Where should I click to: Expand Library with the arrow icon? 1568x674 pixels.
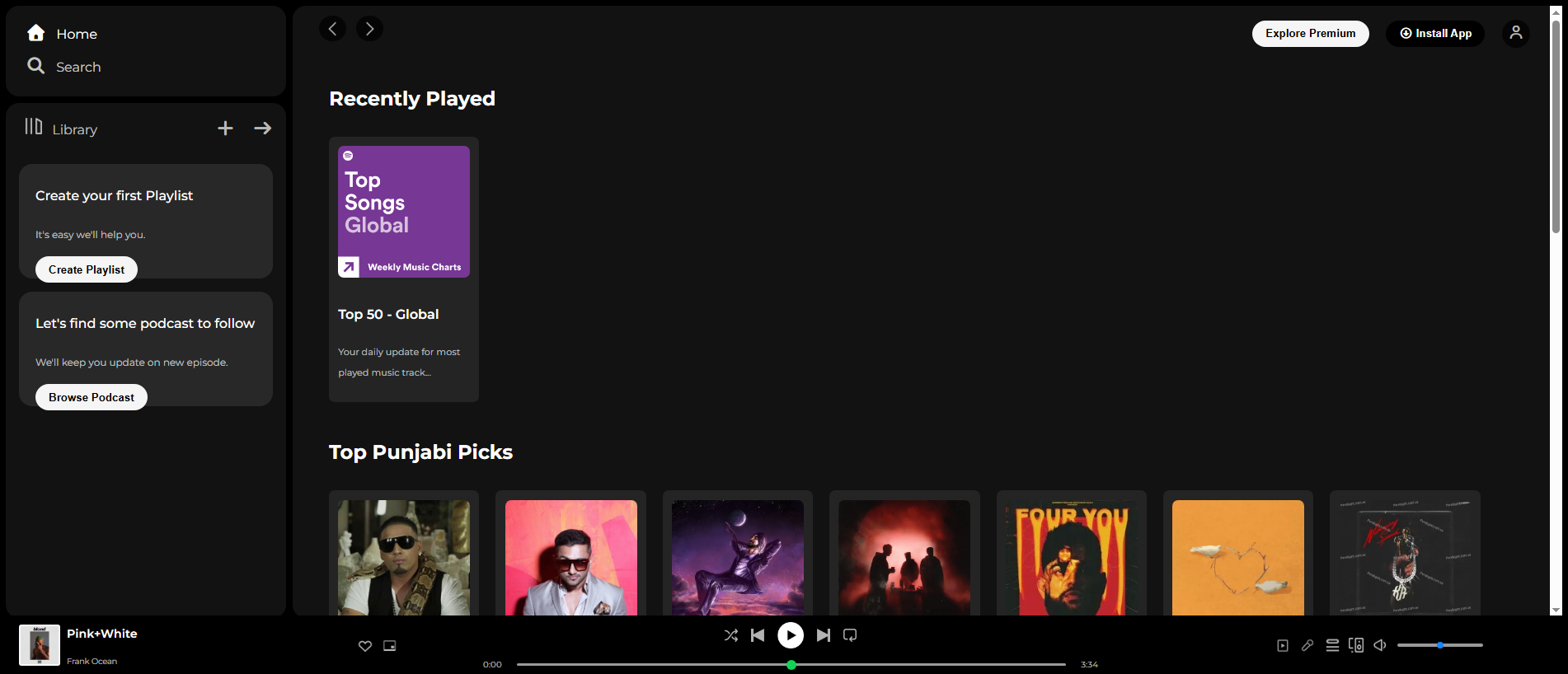point(263,129)
